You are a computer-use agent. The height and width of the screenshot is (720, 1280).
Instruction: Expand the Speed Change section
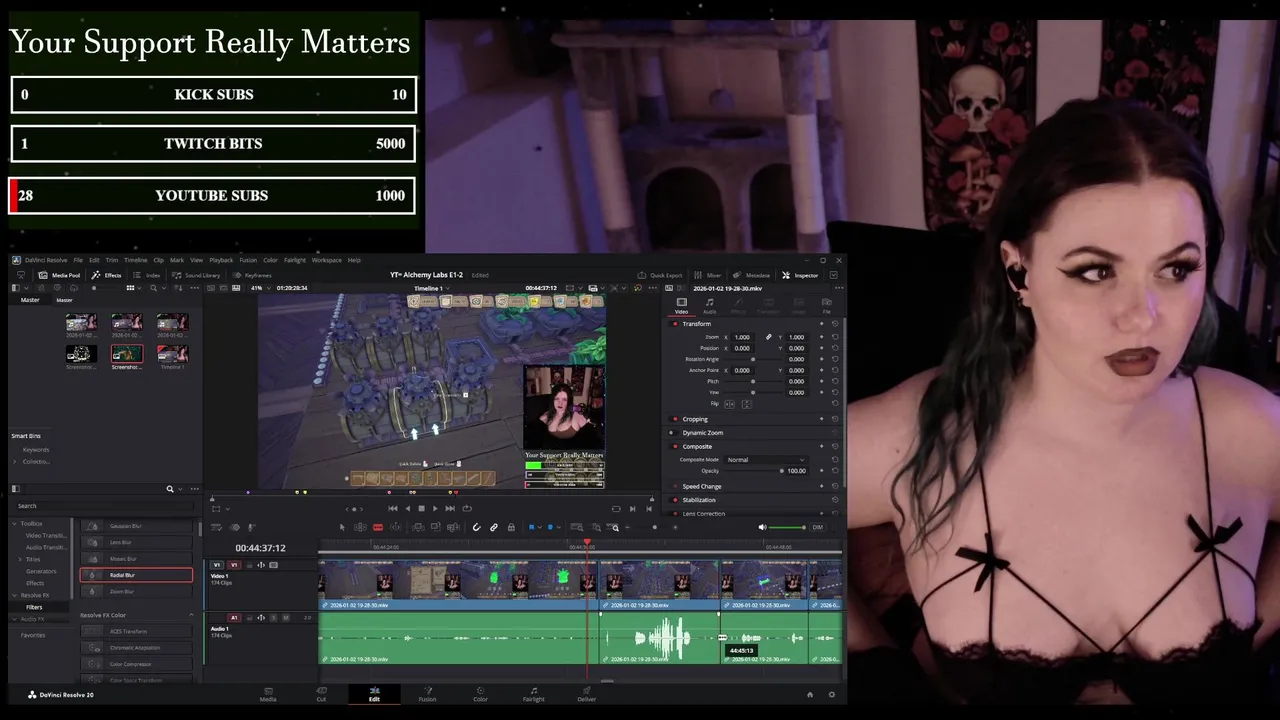tap(702, 486)
